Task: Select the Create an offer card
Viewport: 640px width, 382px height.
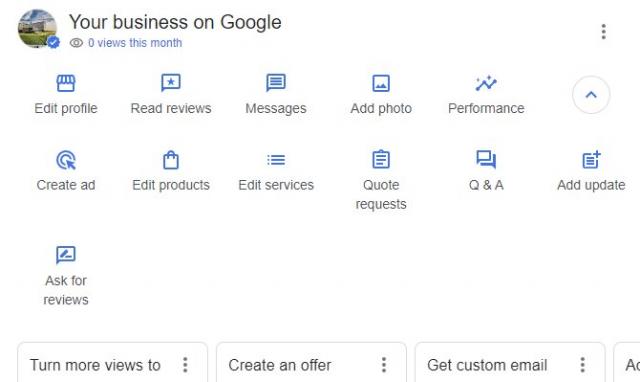Action: (x=311, y=363)
